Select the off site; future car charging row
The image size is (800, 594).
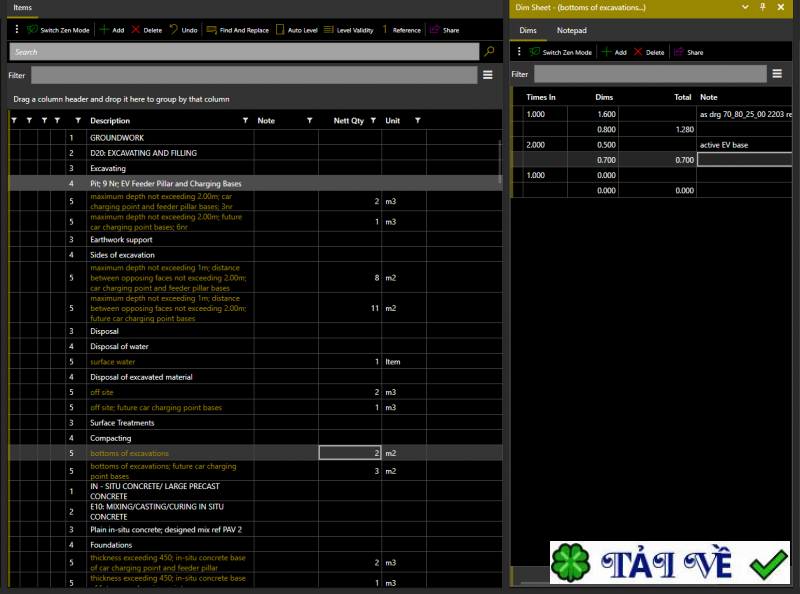click(x=255, y=408)
